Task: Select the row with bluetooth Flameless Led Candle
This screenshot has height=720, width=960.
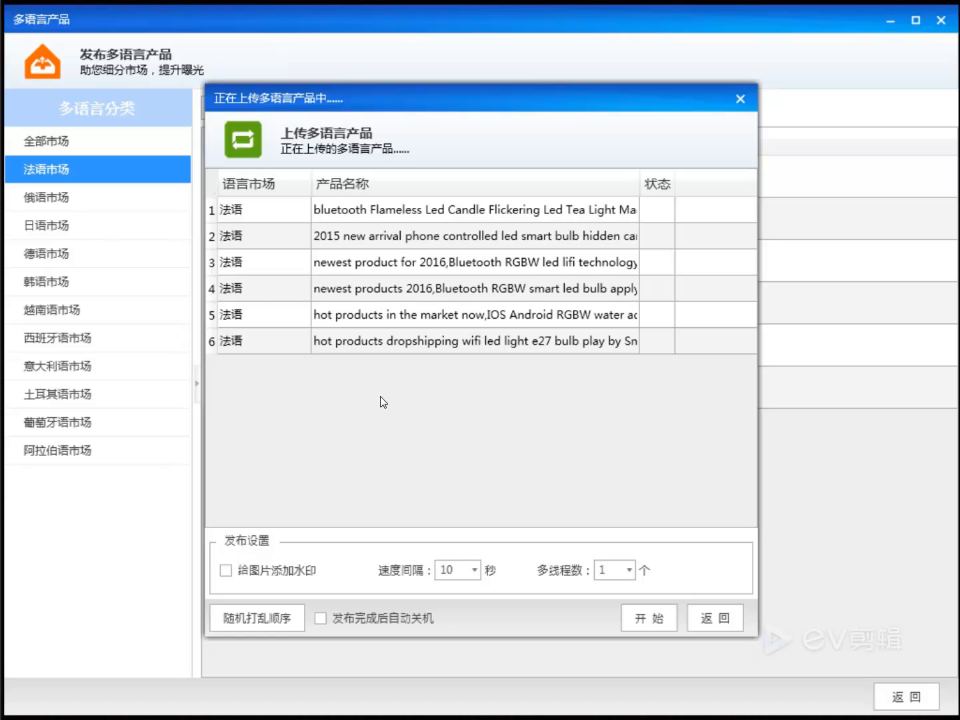Action: point(481,210)
